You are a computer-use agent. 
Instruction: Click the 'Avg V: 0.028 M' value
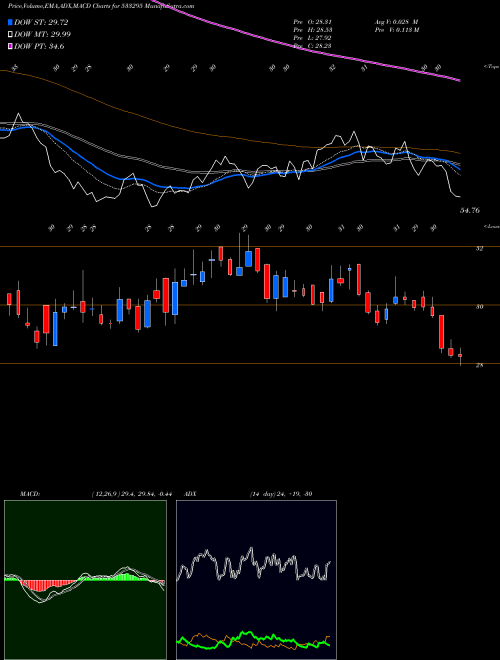396,22
